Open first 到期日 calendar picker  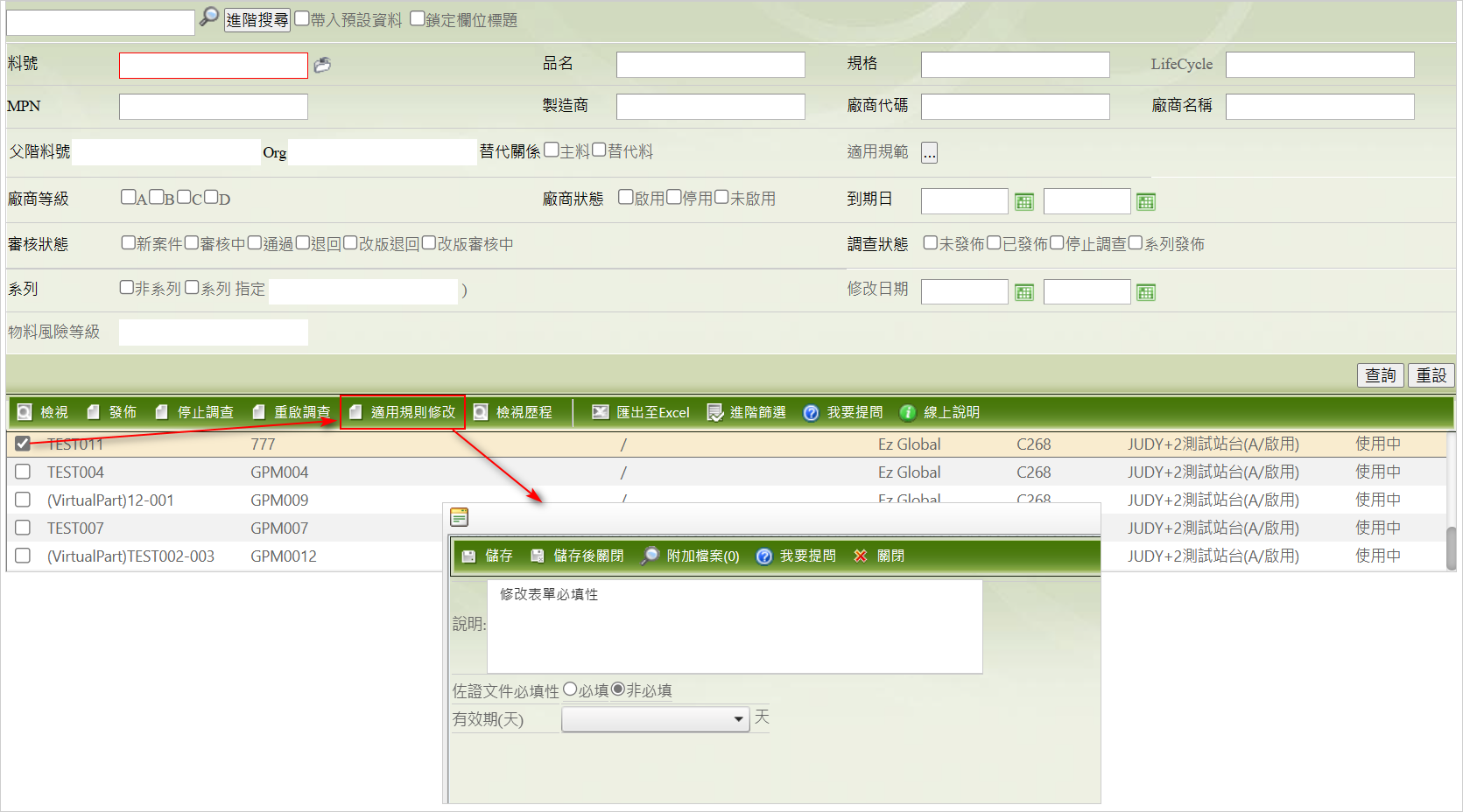1023,202
